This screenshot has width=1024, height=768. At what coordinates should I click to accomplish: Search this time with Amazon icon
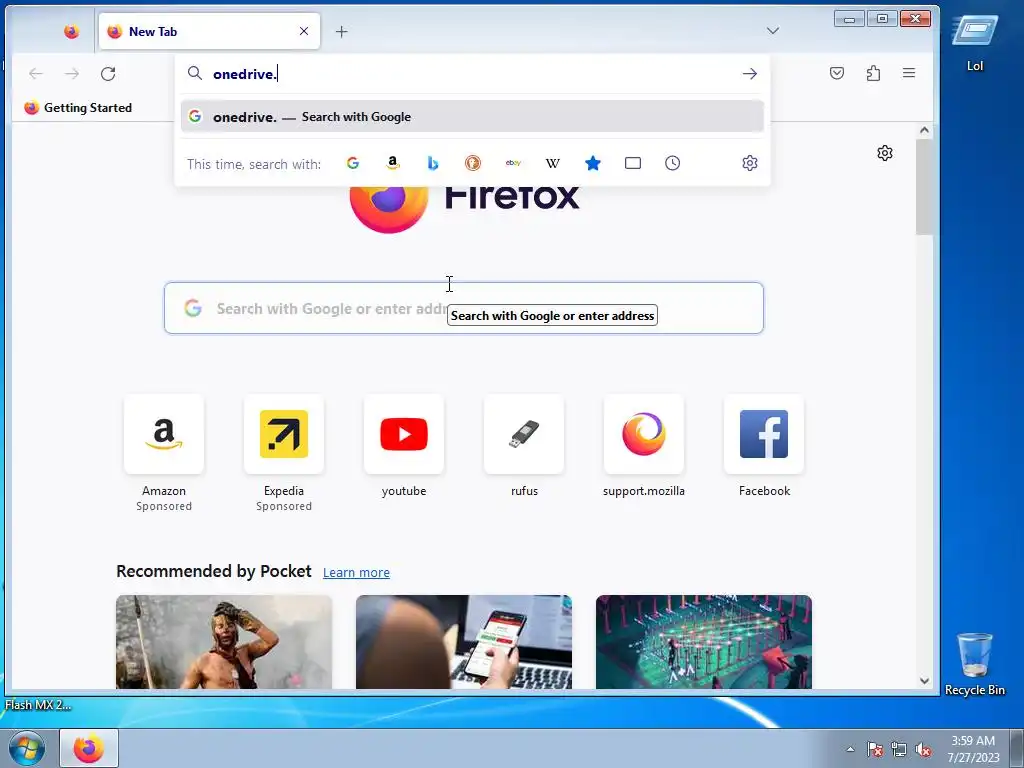[x=392, y=163]
